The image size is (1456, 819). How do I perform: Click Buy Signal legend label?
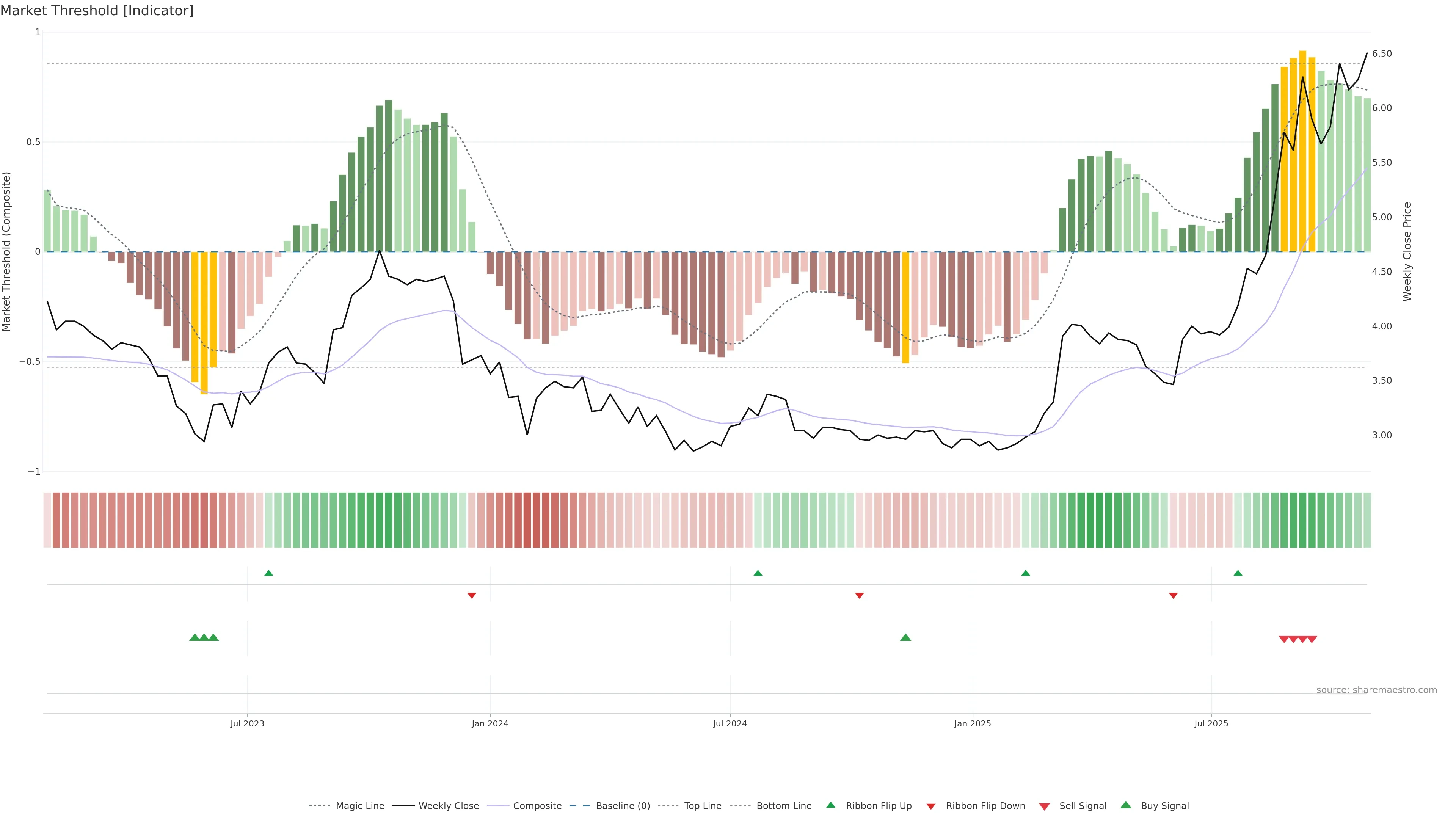[1164, 806]
